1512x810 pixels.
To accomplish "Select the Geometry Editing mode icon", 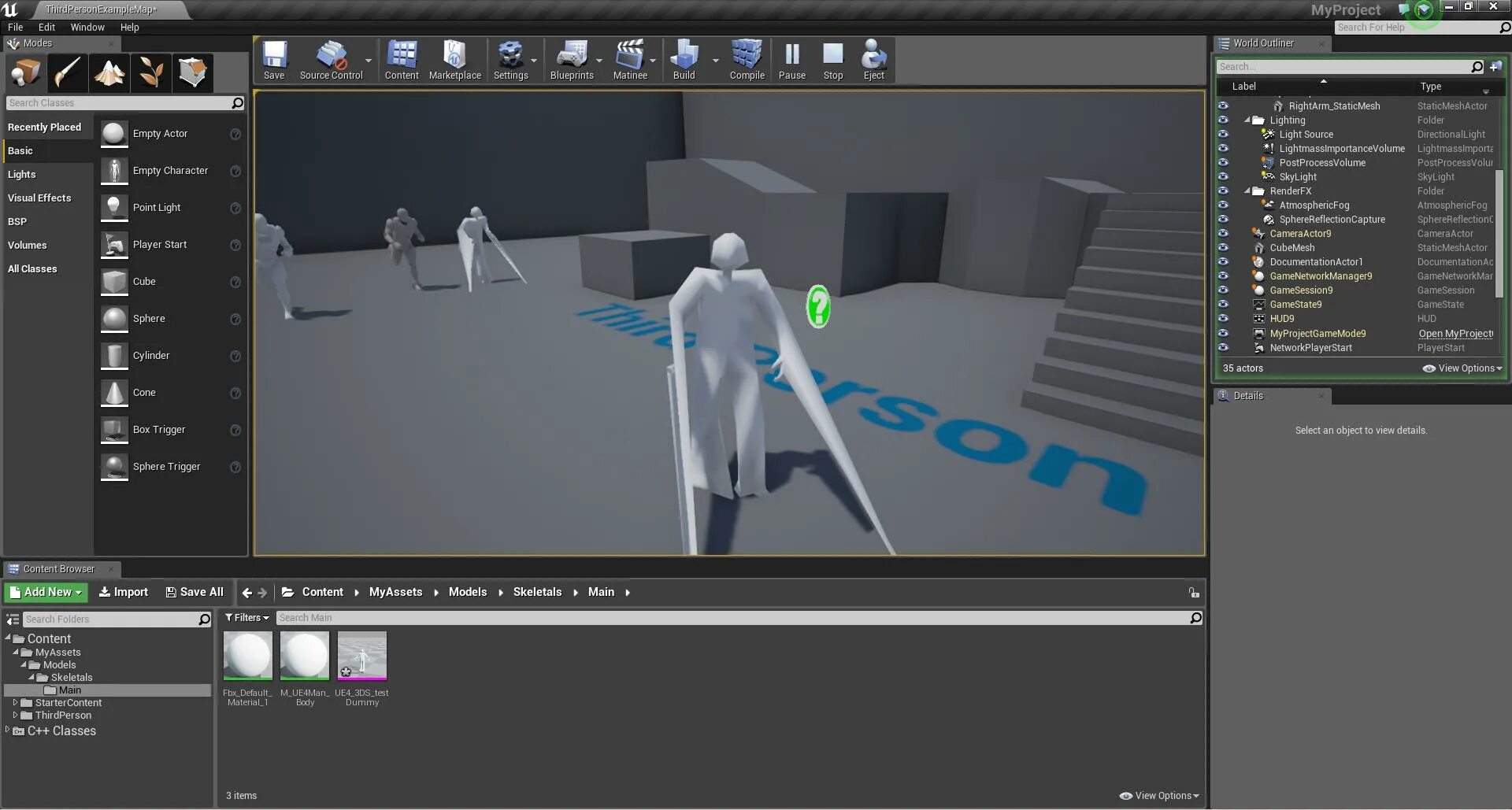I will pyautogui.click(x=192, y=73).
